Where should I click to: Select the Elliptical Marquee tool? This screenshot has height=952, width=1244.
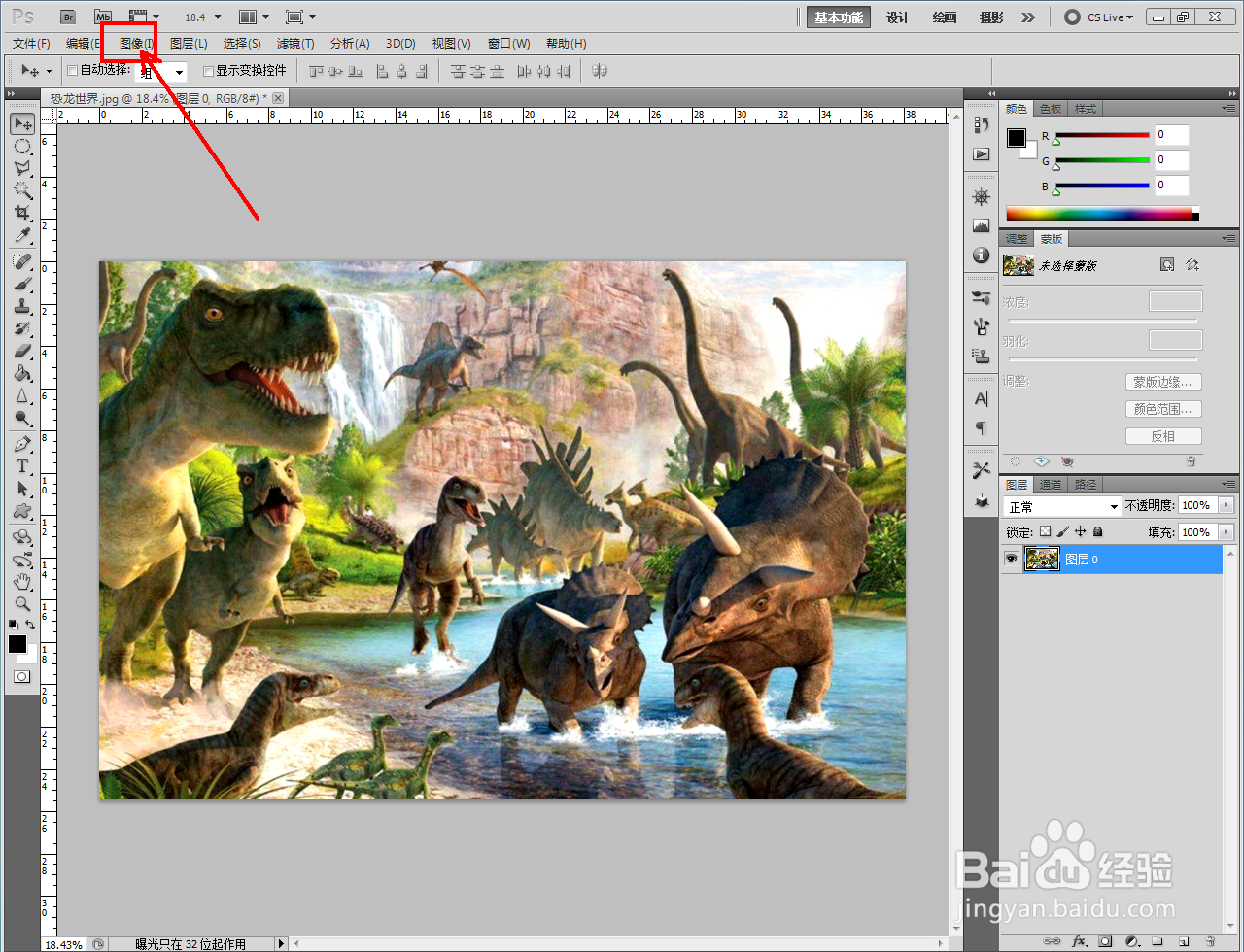(x=22, y=147)
